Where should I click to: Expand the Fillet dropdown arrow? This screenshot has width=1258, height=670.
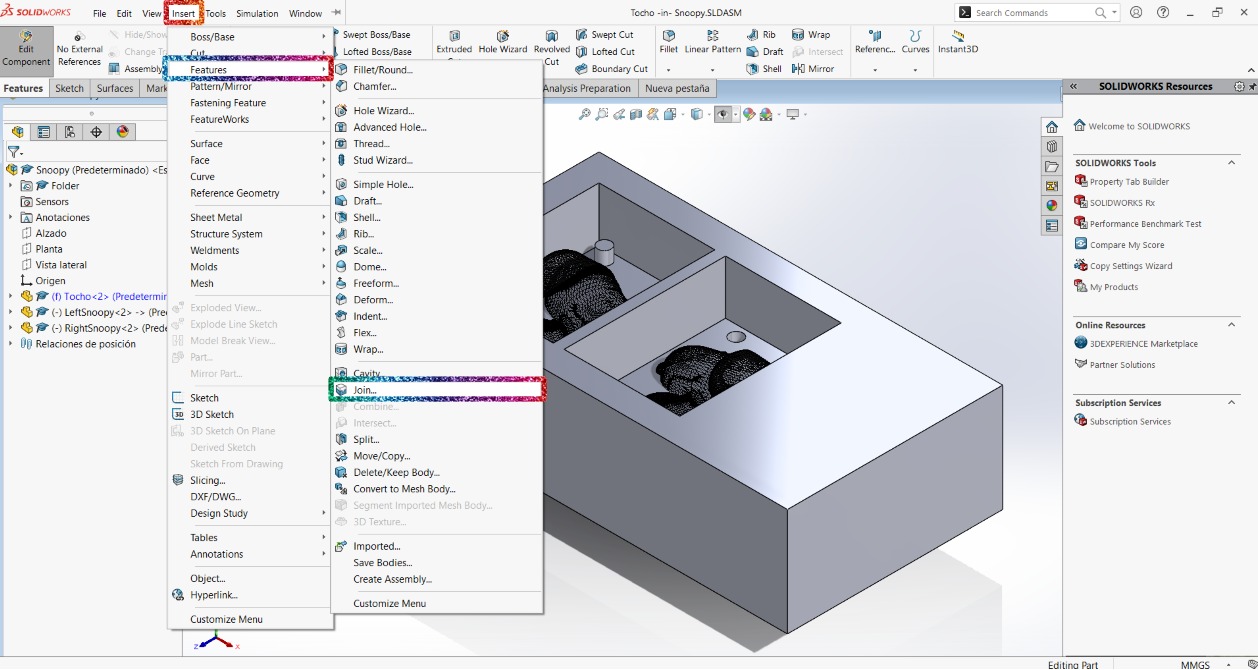coord(668,70)
